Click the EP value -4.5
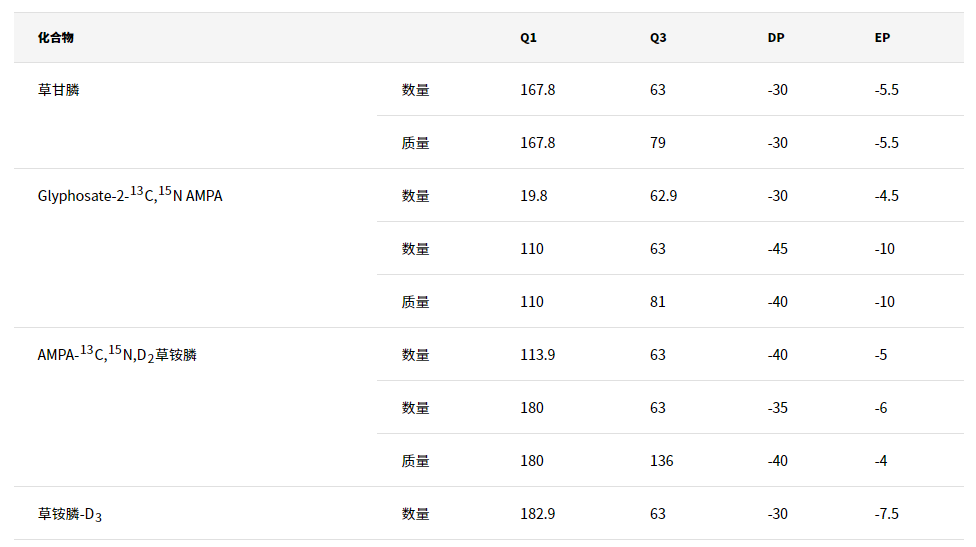 coord(887,196)
